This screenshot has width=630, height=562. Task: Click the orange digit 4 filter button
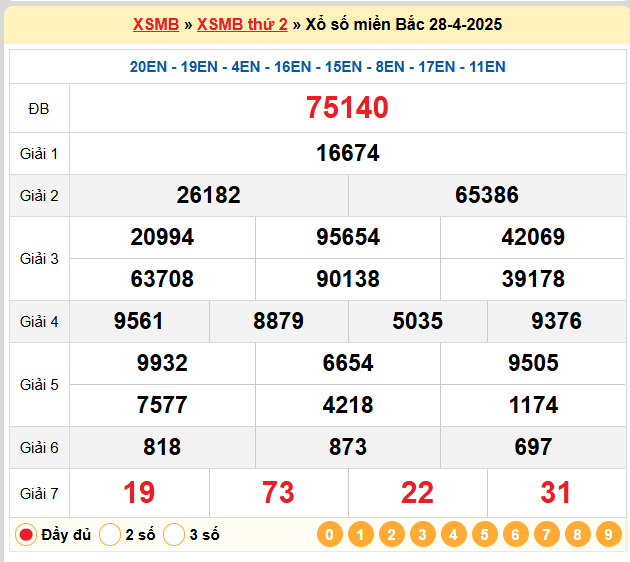(x=454, y=534)
